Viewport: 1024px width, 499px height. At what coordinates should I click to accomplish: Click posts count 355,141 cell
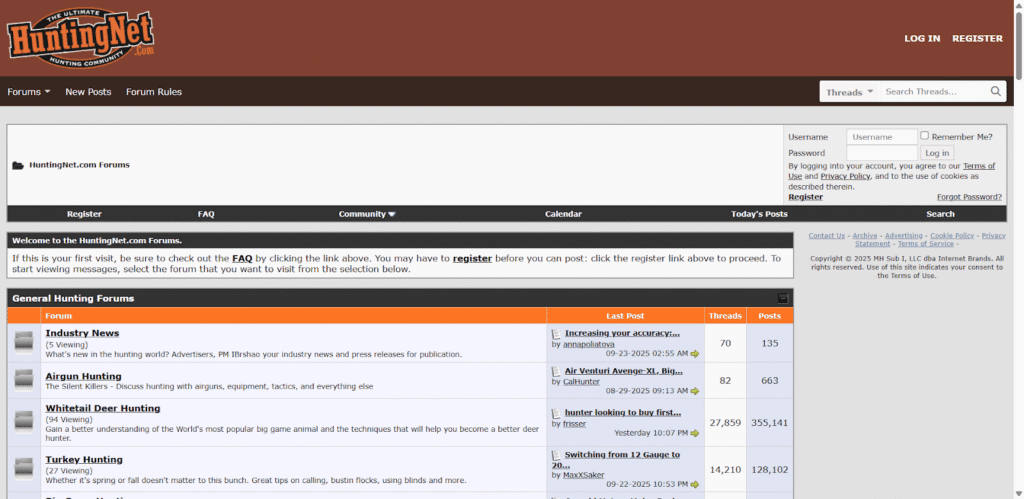coord(769,423)
